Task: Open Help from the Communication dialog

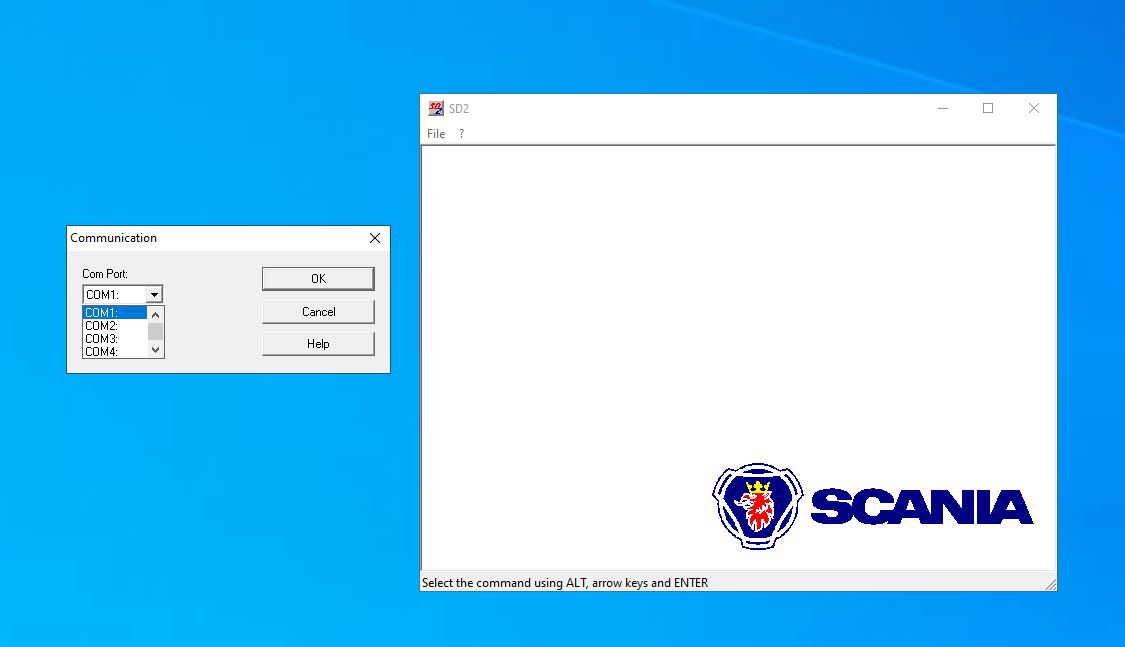Action: pos(317,343)
